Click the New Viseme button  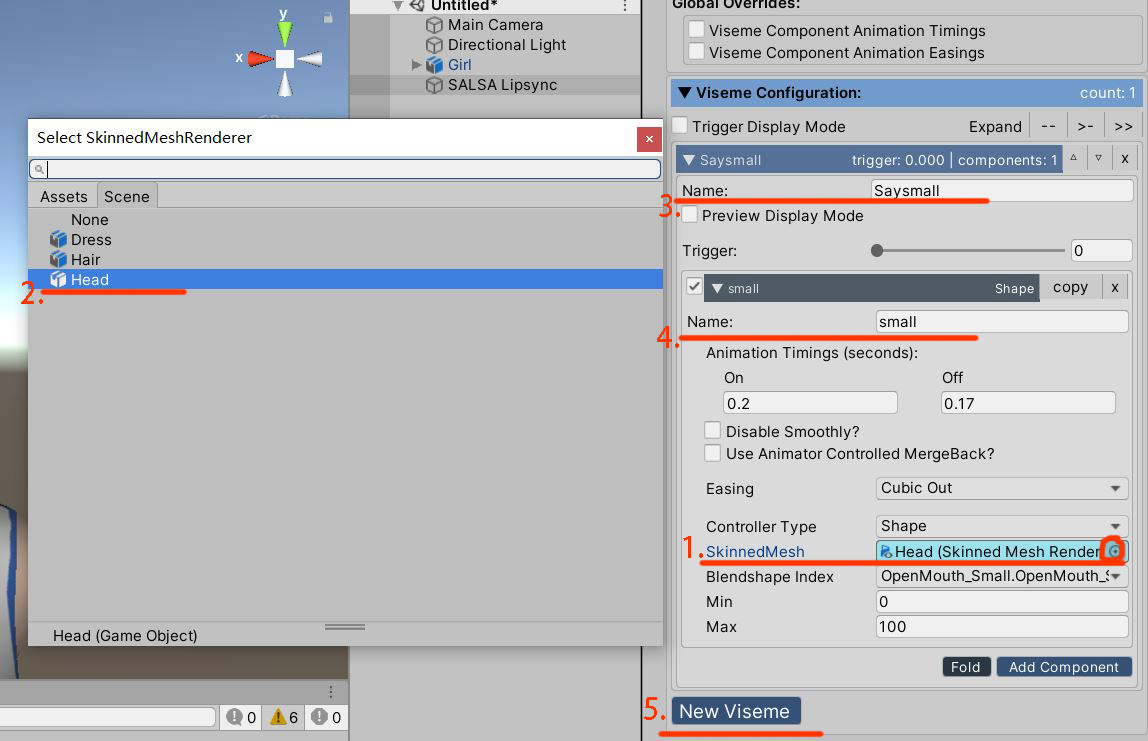pyautogui.click(x=735, y=711)
